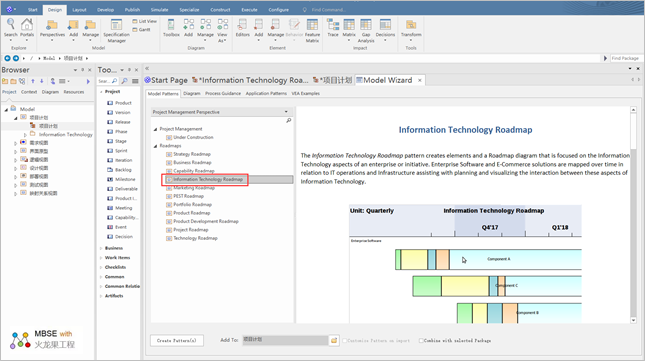Select Milestone in the Toolbox
Viewport: 645px width, 361px height.
click(x=121, y=179)
